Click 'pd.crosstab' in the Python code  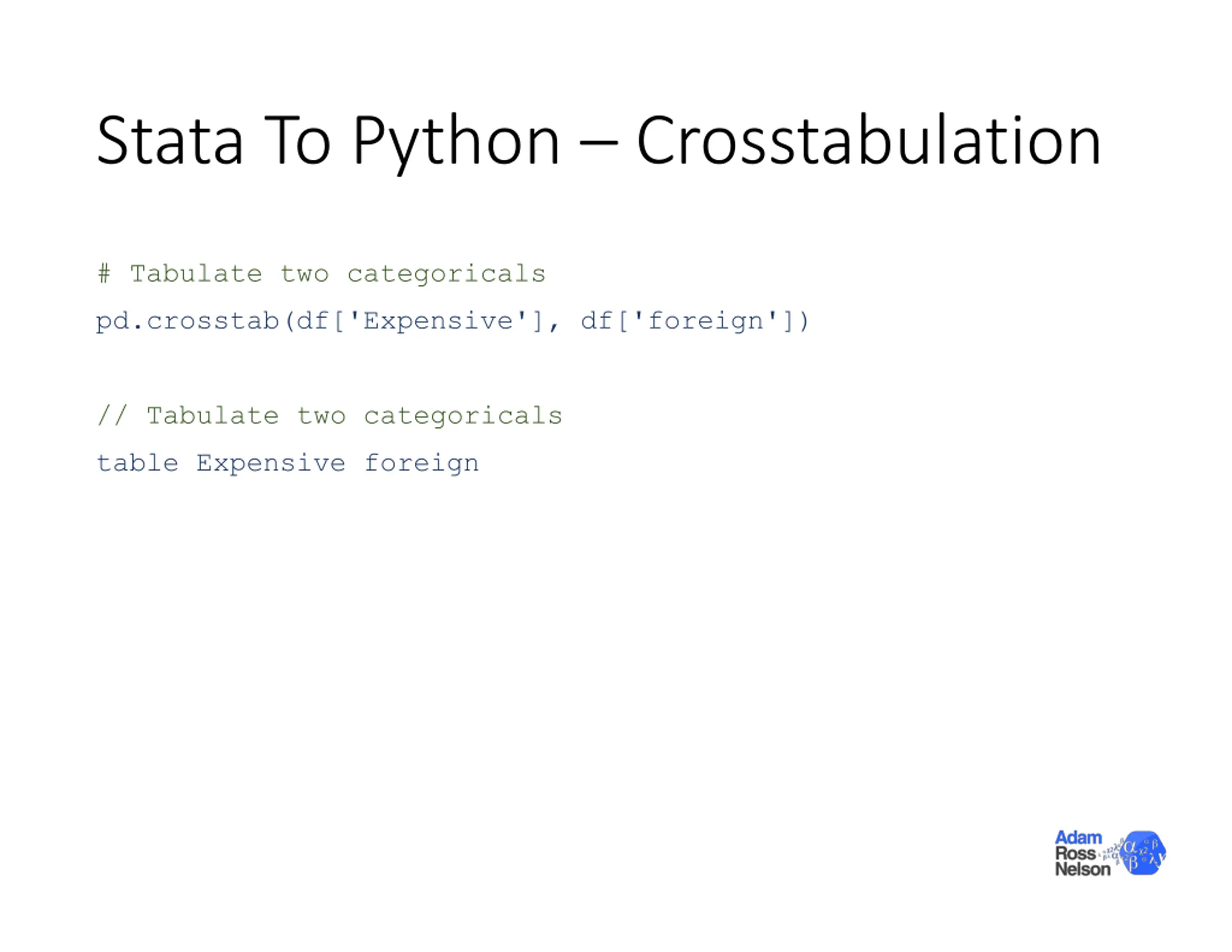pos(188,322)
